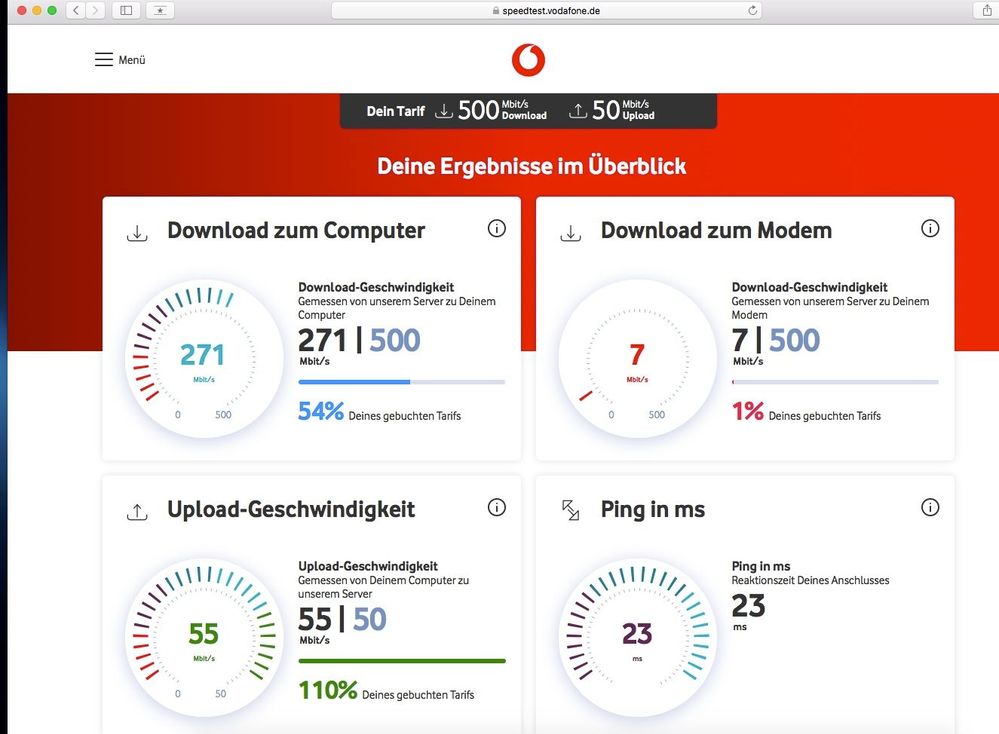The image size is (999, 734).
Task: Click the 1% Deines gebuchten Tarifs text
Action: pyautogui.click(x=806, y=412)
